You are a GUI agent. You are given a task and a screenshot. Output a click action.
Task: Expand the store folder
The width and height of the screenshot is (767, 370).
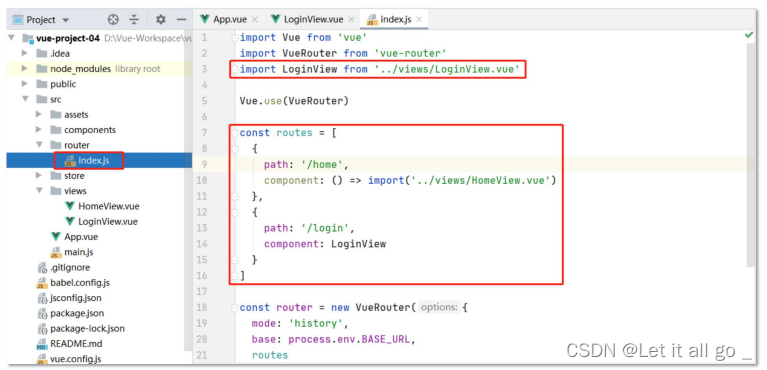tap(39, 176)
